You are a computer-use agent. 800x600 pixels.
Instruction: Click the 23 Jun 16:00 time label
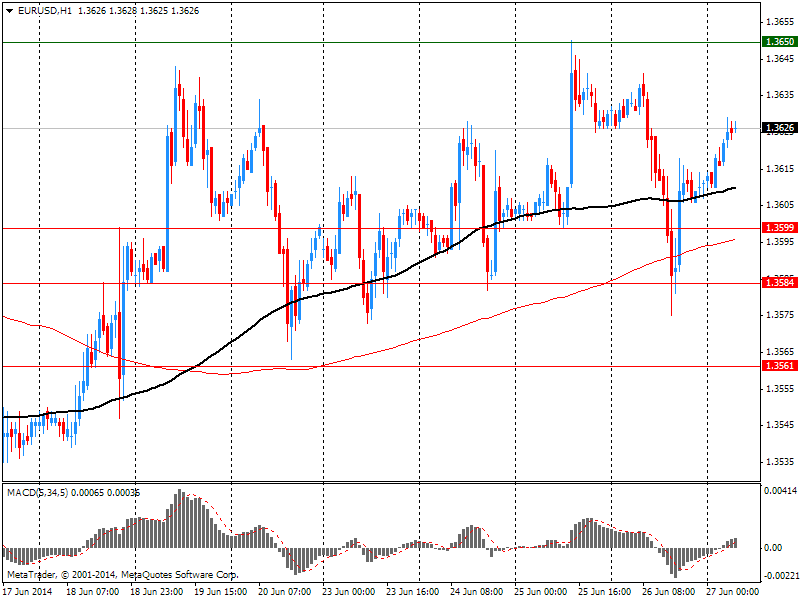413,592
